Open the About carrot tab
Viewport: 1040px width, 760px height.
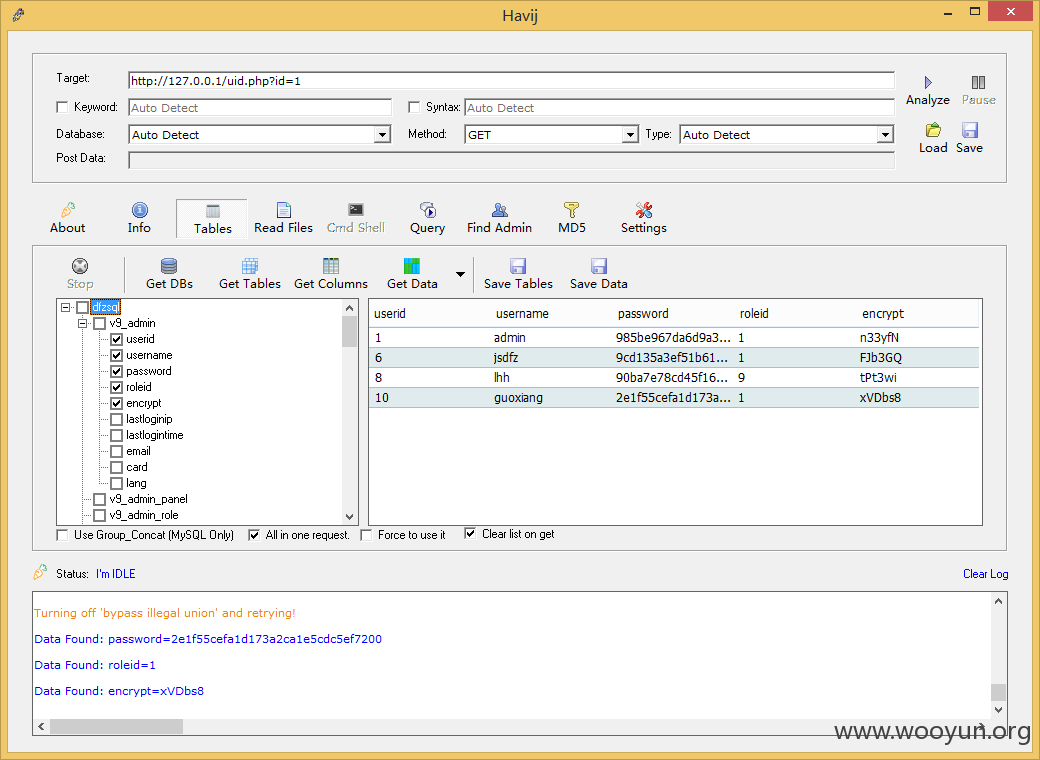pos(68,219)
